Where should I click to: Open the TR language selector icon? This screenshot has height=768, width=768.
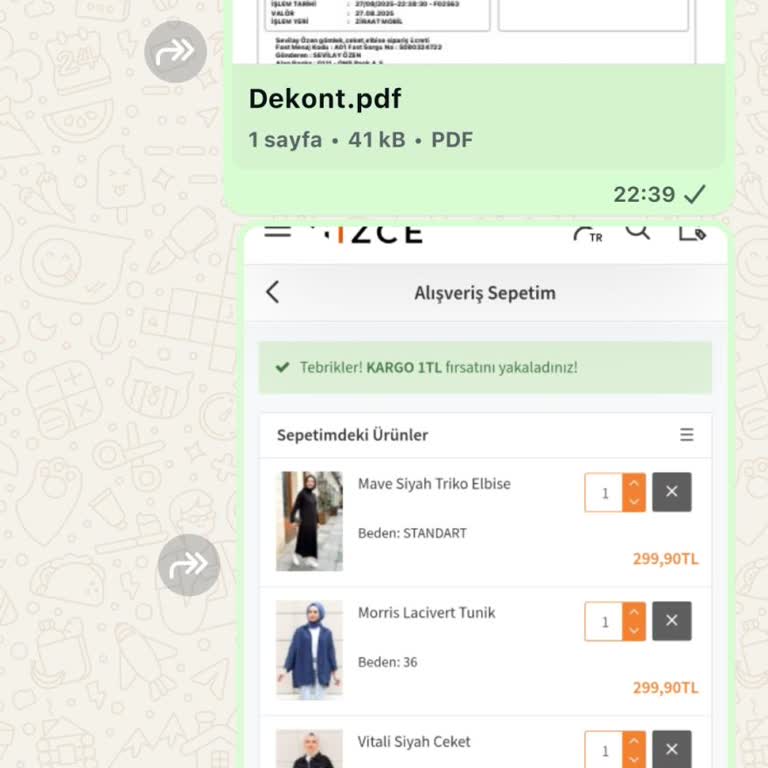tap(588, 235)
